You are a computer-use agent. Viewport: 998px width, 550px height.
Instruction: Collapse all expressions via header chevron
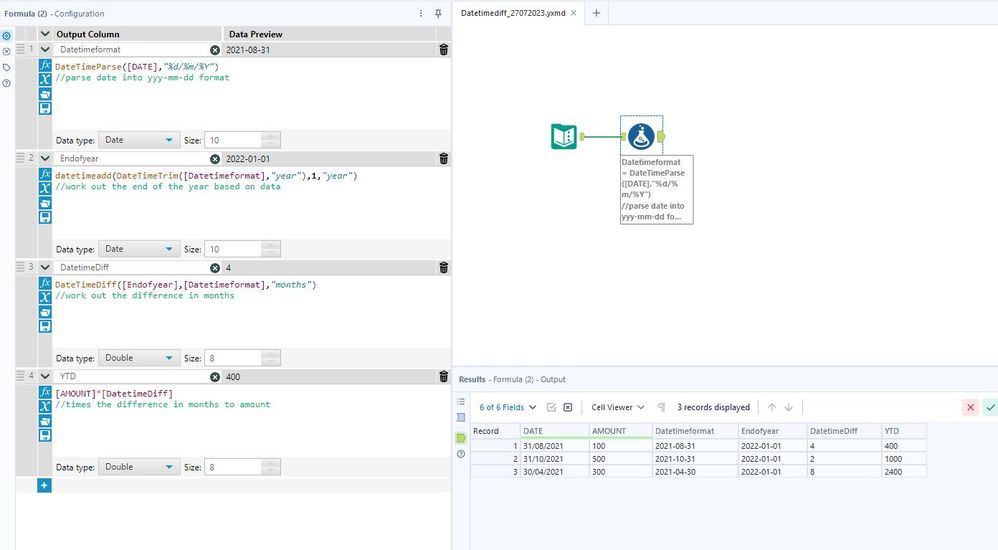(45, 34)
